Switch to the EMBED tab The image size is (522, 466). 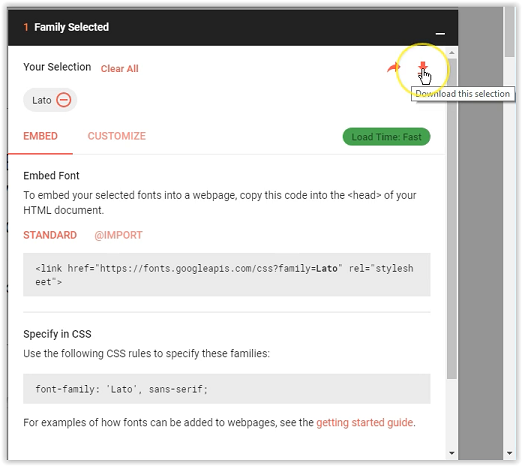40,136
